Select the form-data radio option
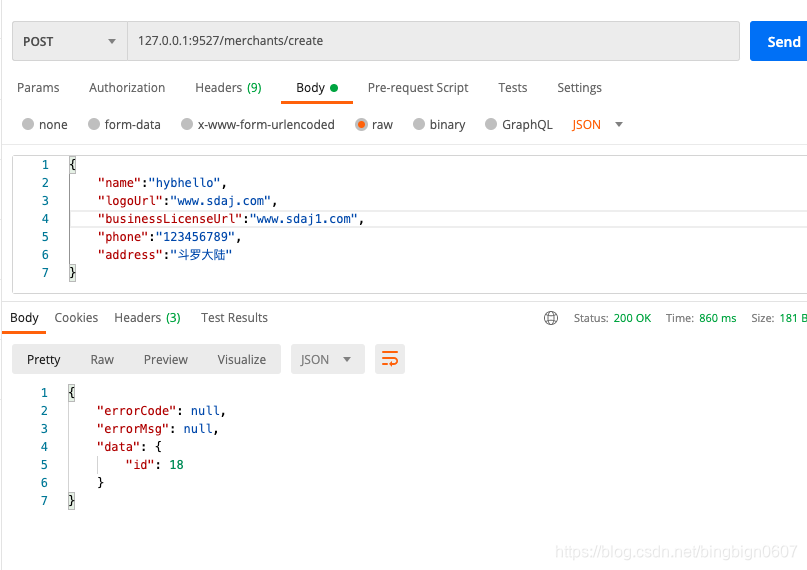807x570 pixels. pos(94,124)
